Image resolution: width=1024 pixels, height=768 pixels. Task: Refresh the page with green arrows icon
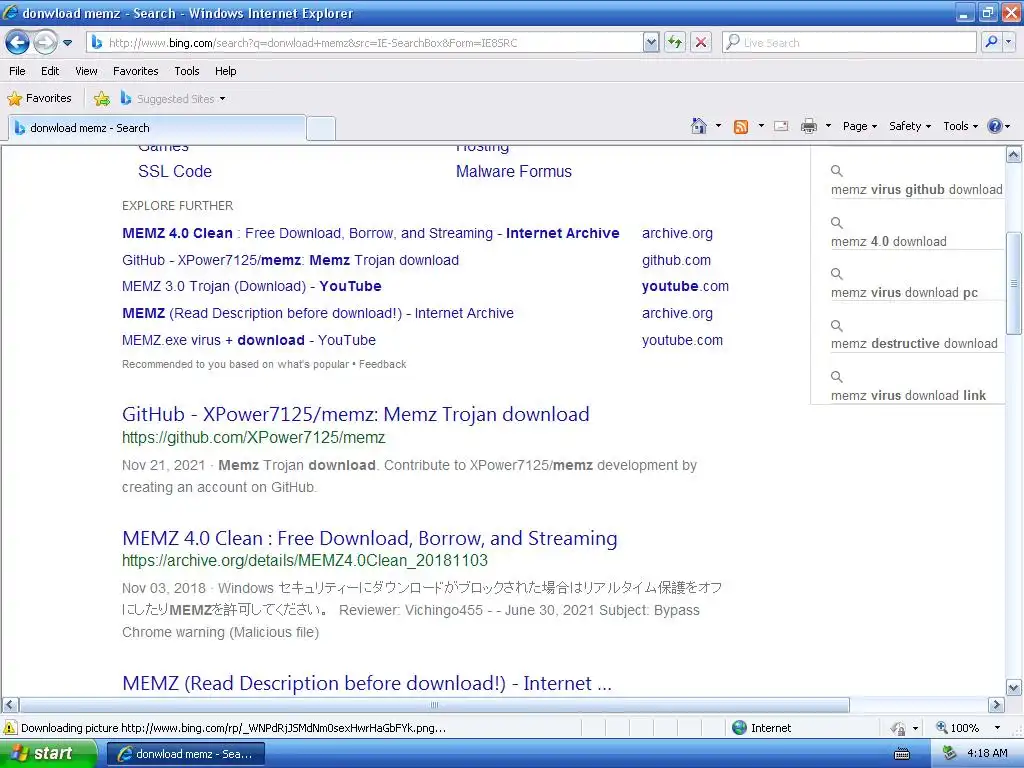click(675, 43)
